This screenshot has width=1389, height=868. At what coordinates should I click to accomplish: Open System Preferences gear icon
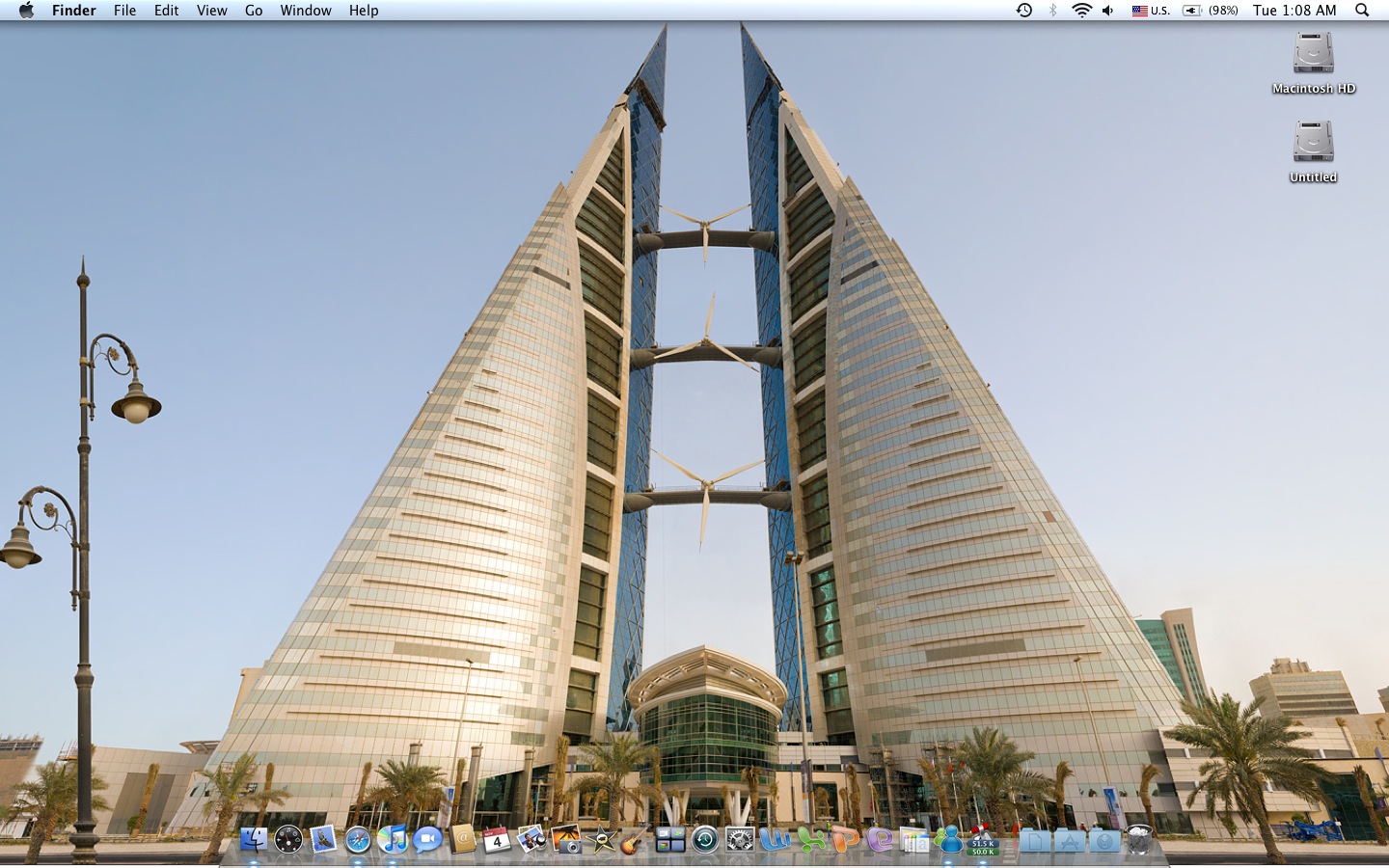click(740, 840)
